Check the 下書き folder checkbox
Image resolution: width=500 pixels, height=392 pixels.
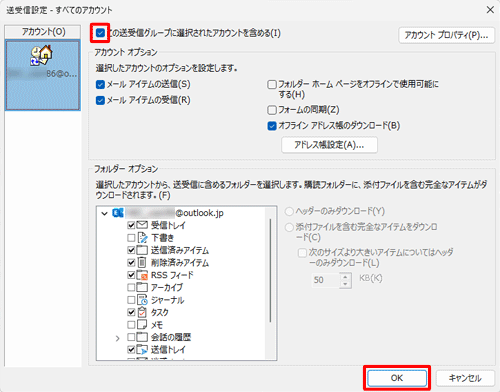click(131, 238)
